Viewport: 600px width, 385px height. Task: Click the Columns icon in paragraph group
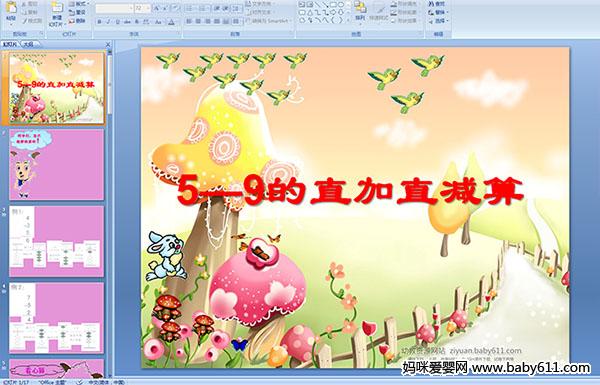pos(236,21)
